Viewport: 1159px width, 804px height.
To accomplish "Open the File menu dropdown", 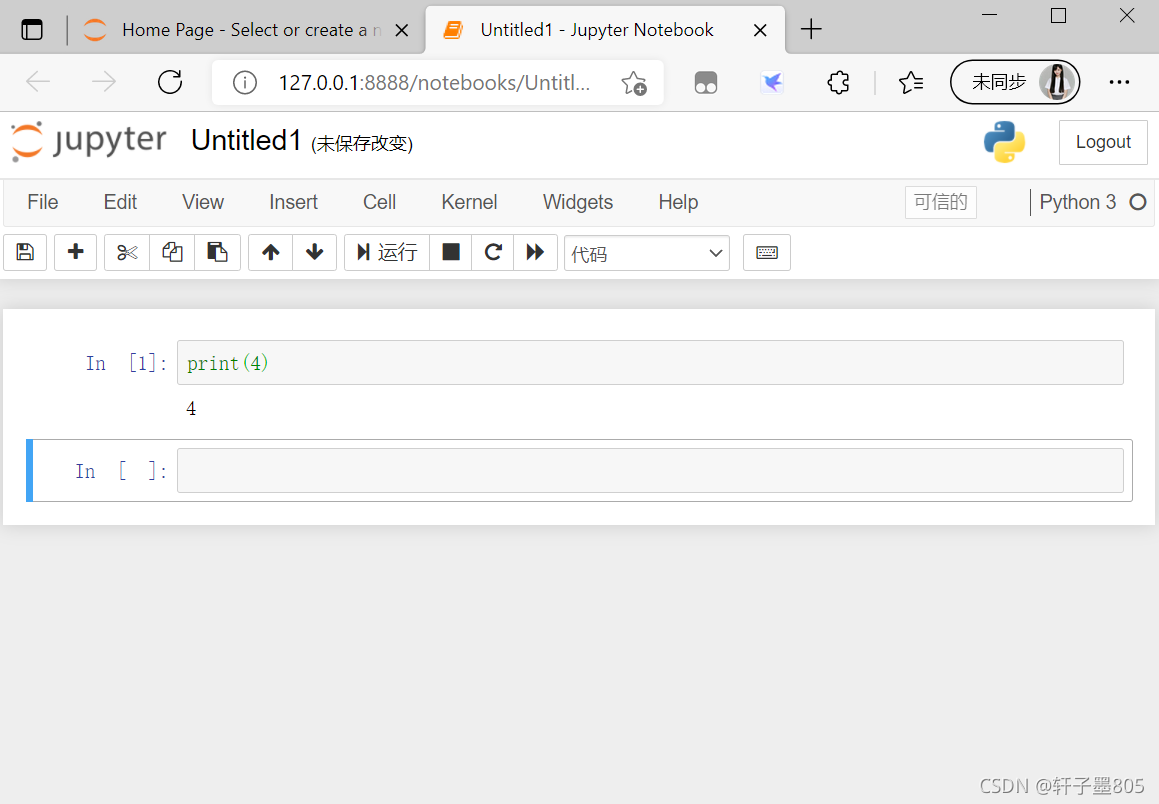I will (42, 202).
